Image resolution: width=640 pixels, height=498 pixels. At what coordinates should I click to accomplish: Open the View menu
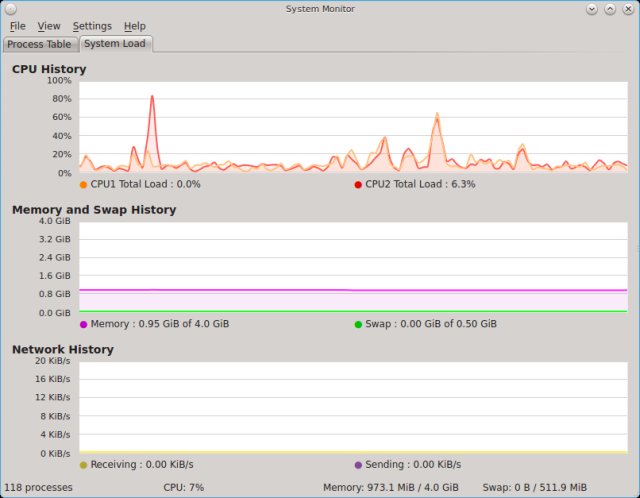(49, 26)
